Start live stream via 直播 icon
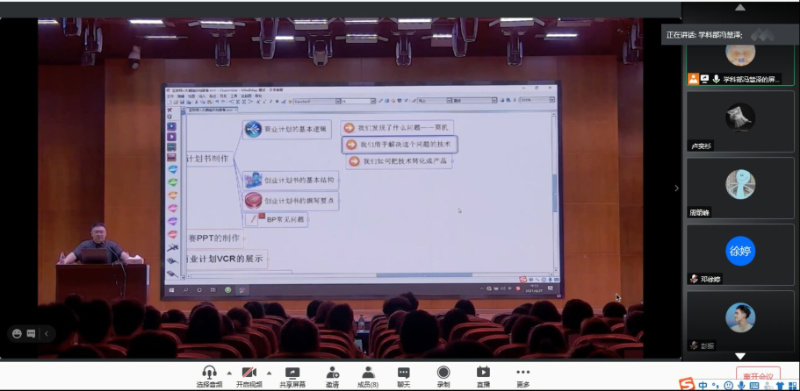Viewport: 800px width, 391px height. pyautogui.click(x=483, y=372)
